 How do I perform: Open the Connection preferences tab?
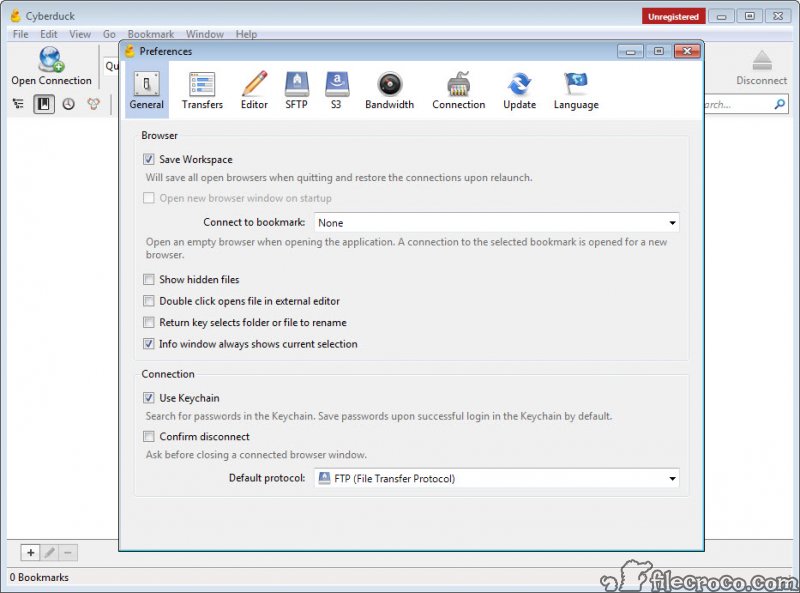[x=458, y=90]
